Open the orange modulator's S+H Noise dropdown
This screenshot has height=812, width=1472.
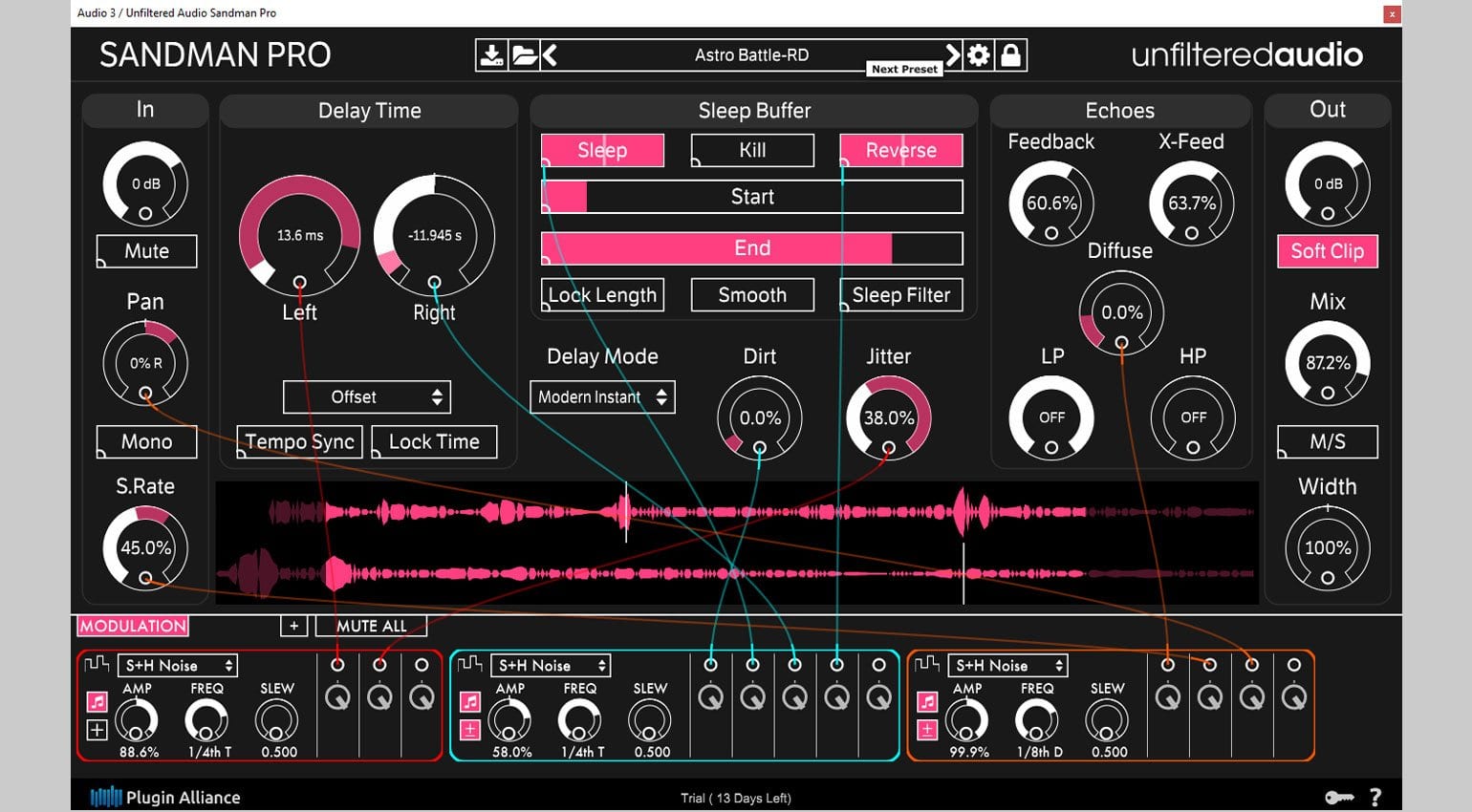pyautogui.click(x=1007, y=665)
